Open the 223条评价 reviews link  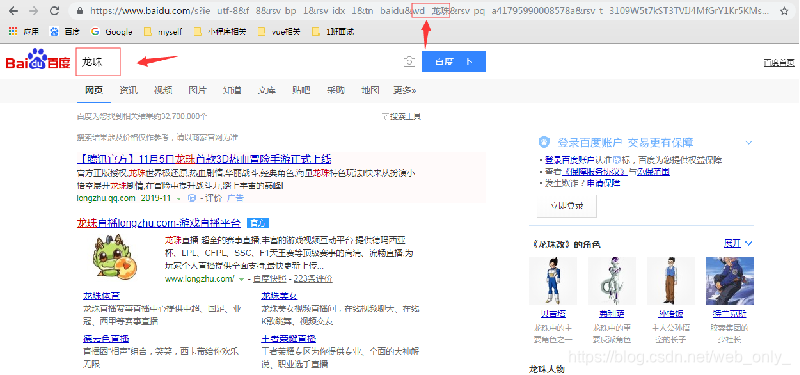coord(313,279)
